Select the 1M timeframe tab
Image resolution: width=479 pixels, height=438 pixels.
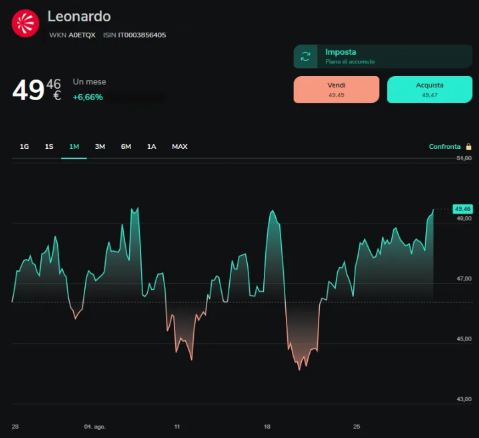(x=74, y=147)
